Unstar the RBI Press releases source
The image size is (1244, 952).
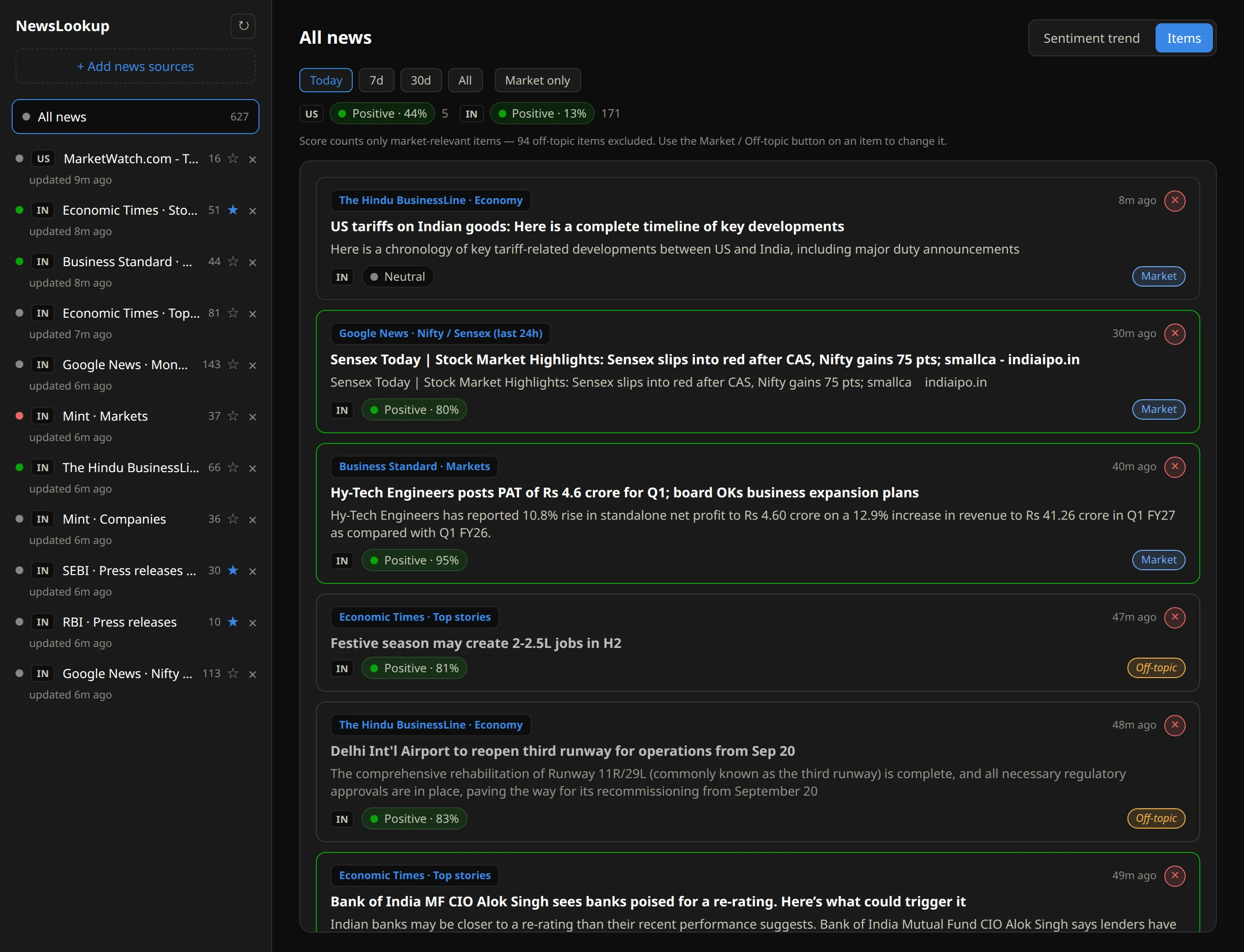tap(233, 622)
